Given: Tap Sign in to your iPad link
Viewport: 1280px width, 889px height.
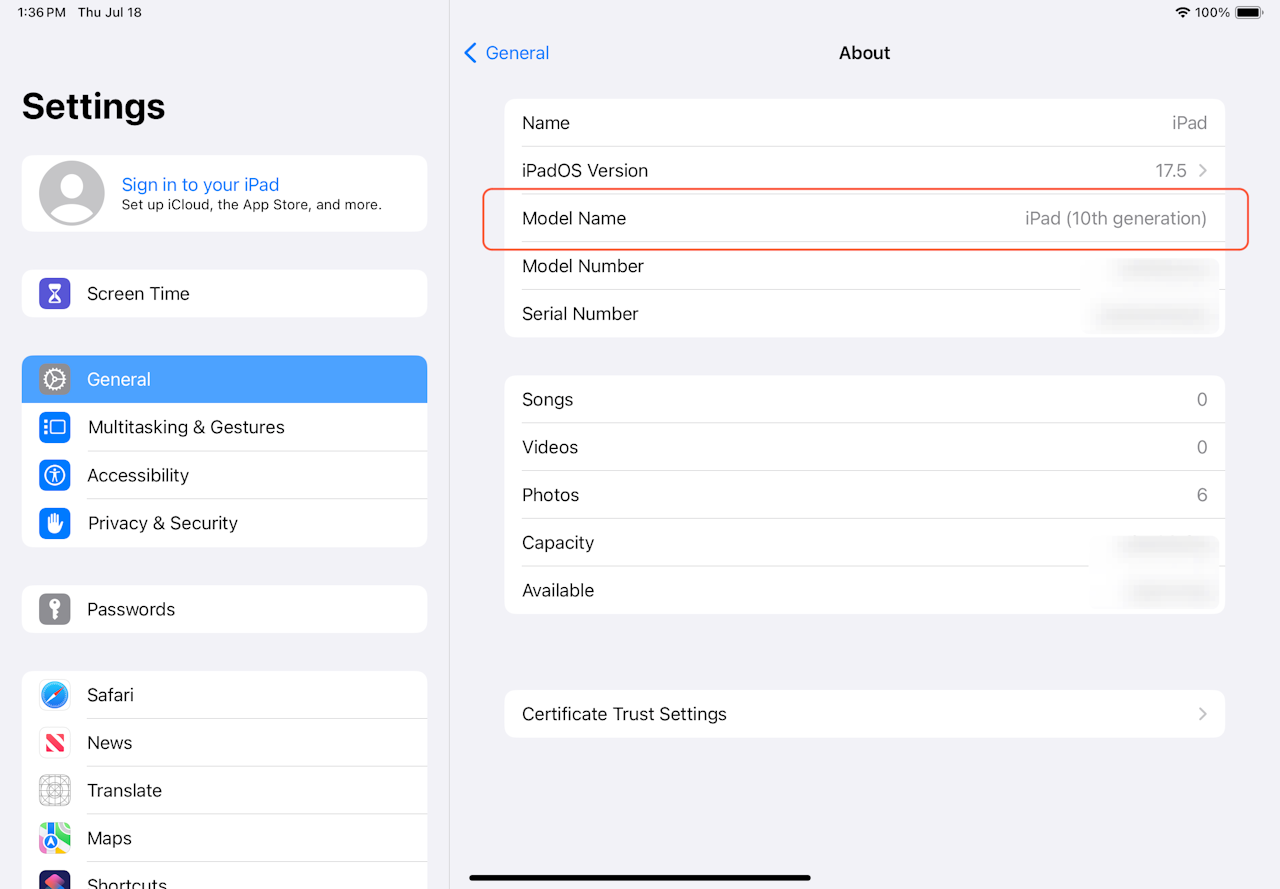Looking at the screenshot, I should pos(200,185).
